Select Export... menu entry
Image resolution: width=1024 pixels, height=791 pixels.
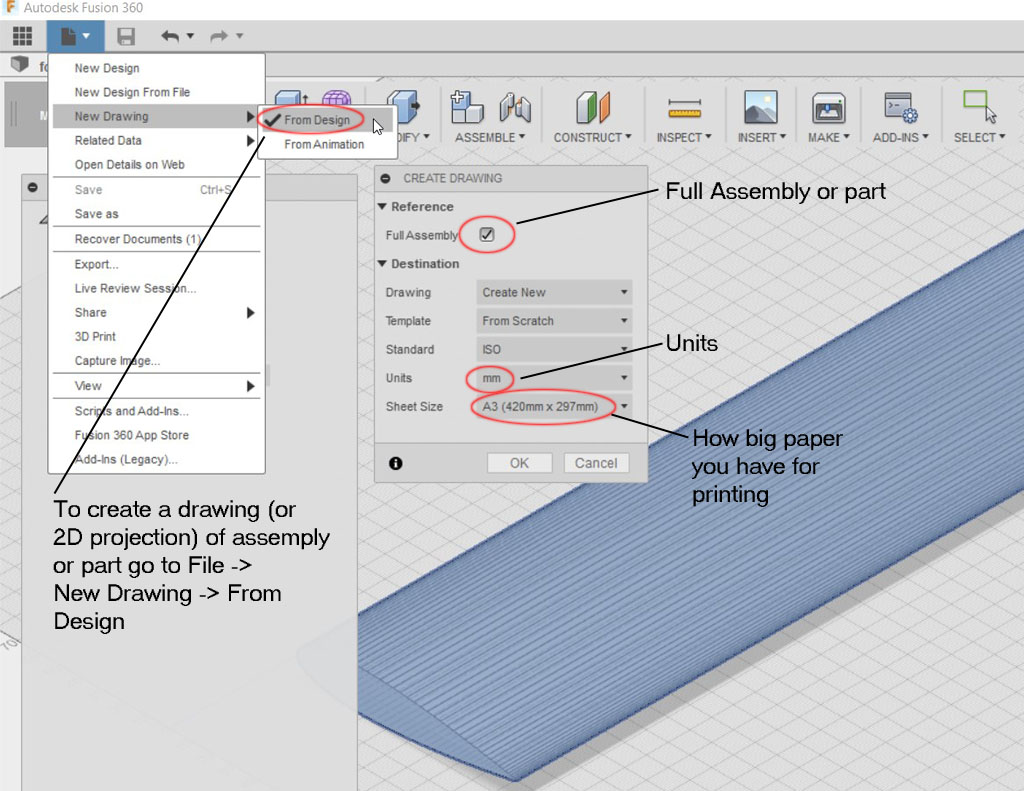[157, 264]
